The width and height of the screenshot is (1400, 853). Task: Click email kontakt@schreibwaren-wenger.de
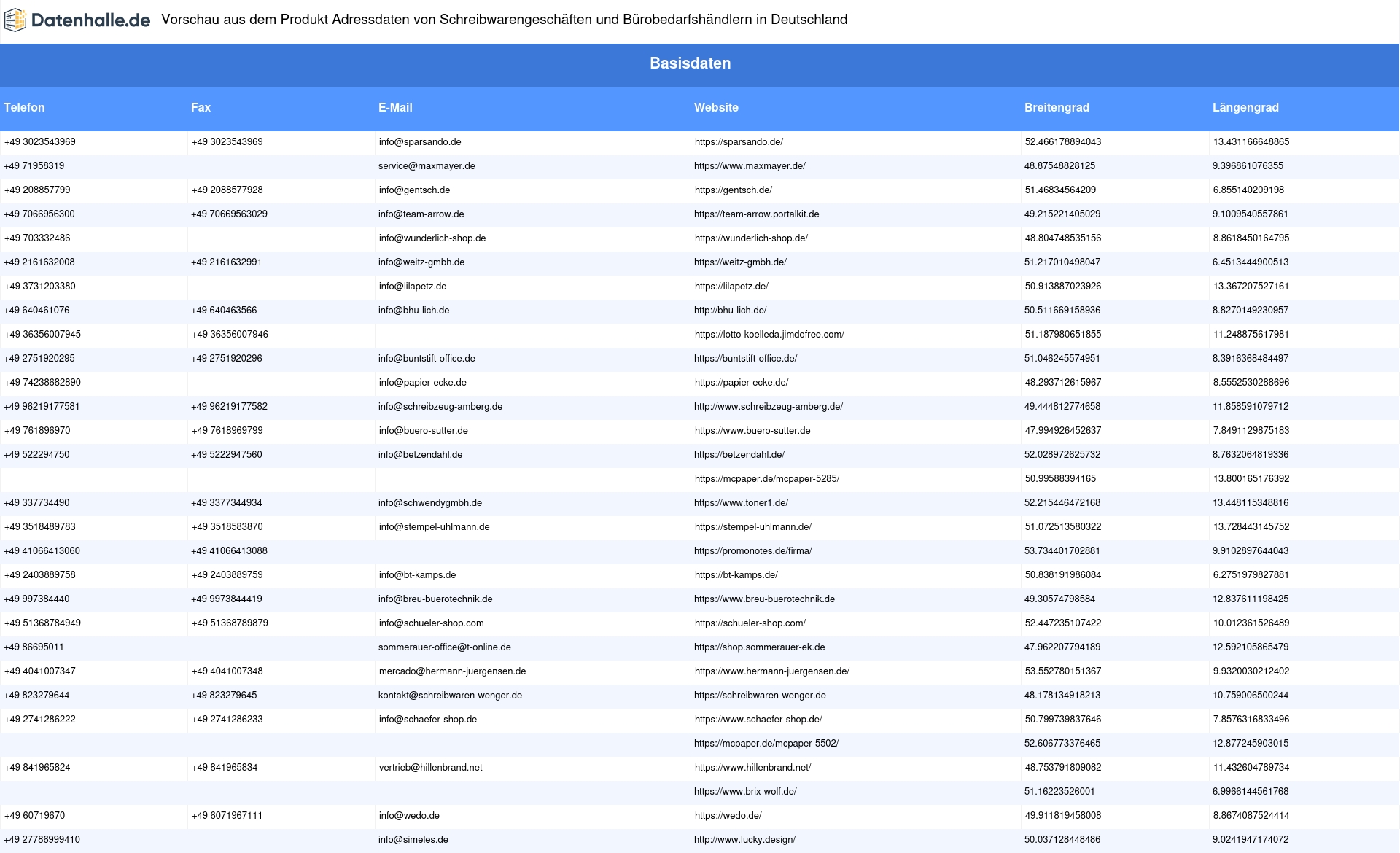(x=450, y=696)
